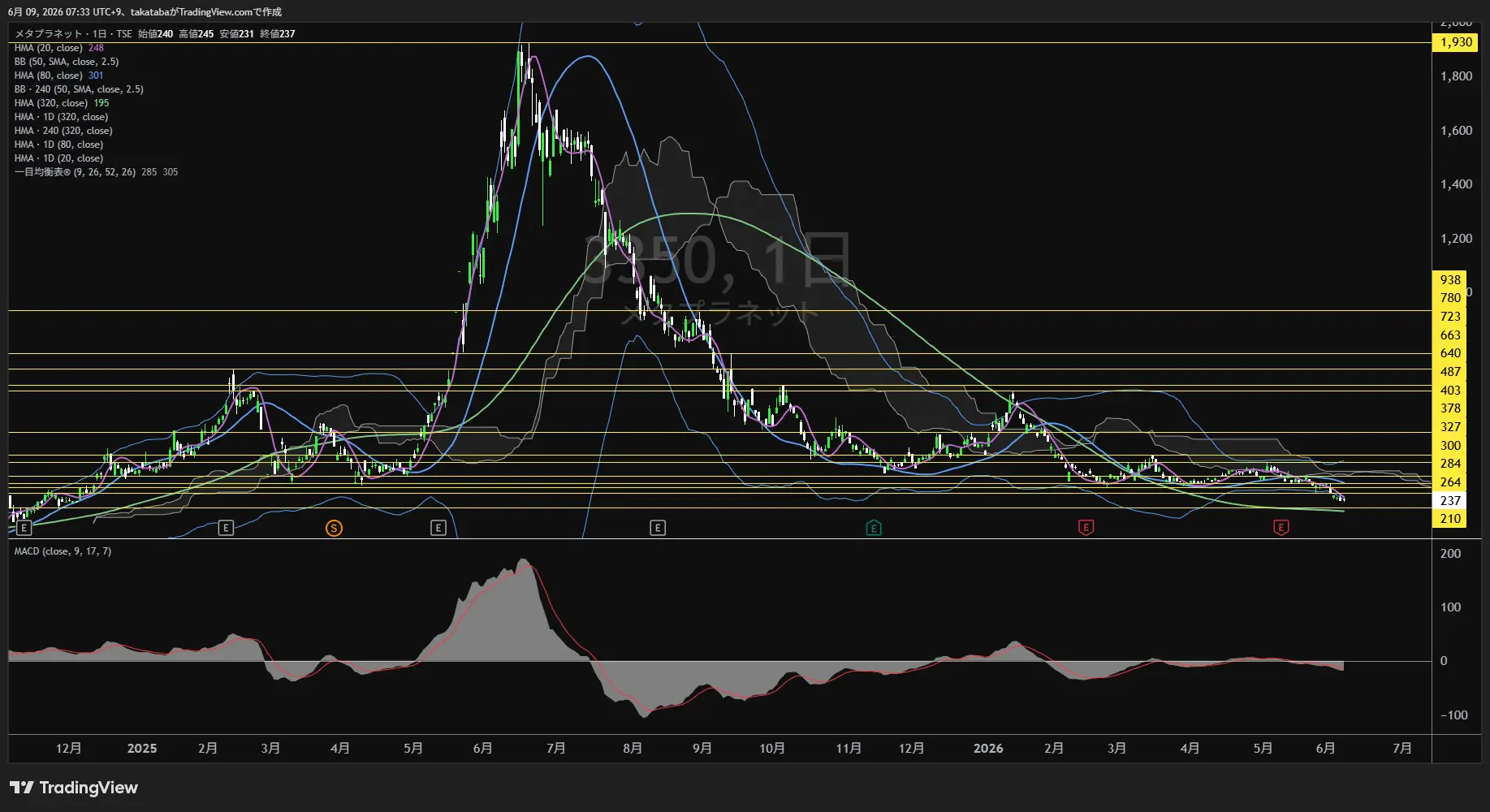Click the TradingView logo

point(74,788)
